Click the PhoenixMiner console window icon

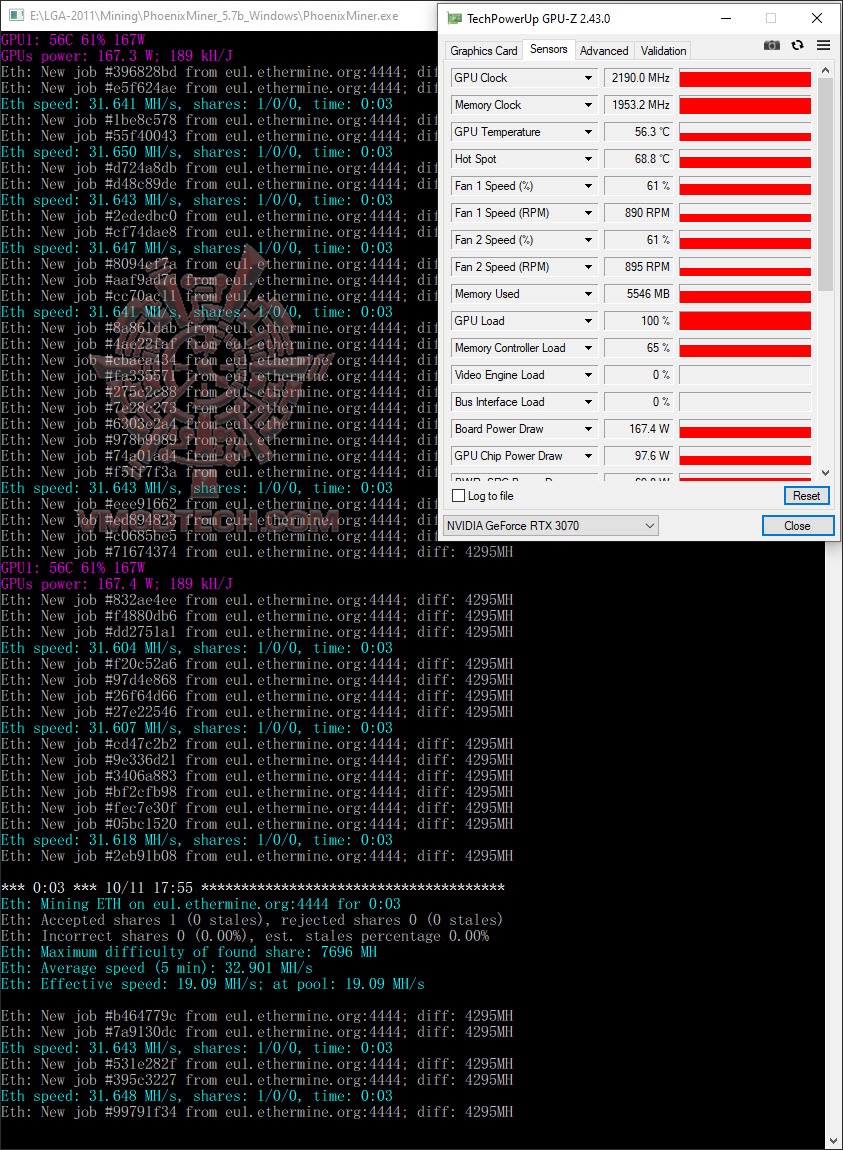point(15,15)
